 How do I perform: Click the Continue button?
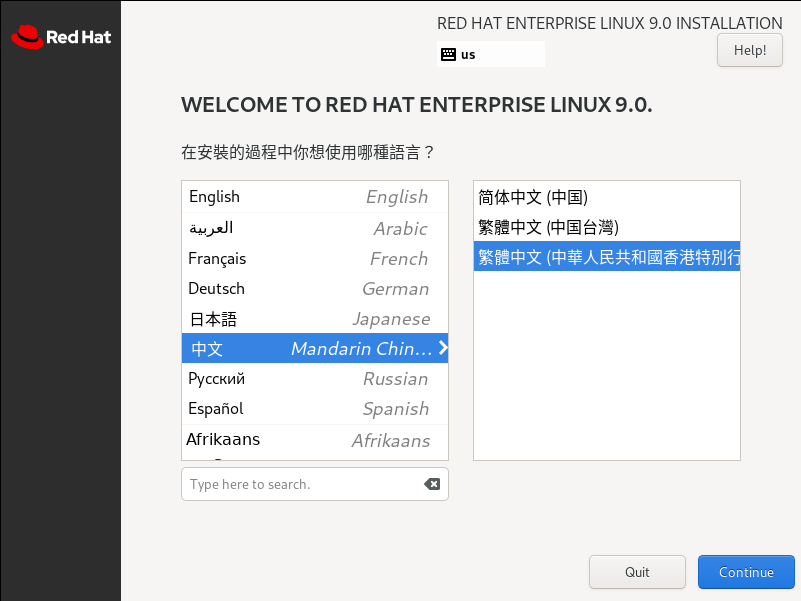click(x=746, y=571)
